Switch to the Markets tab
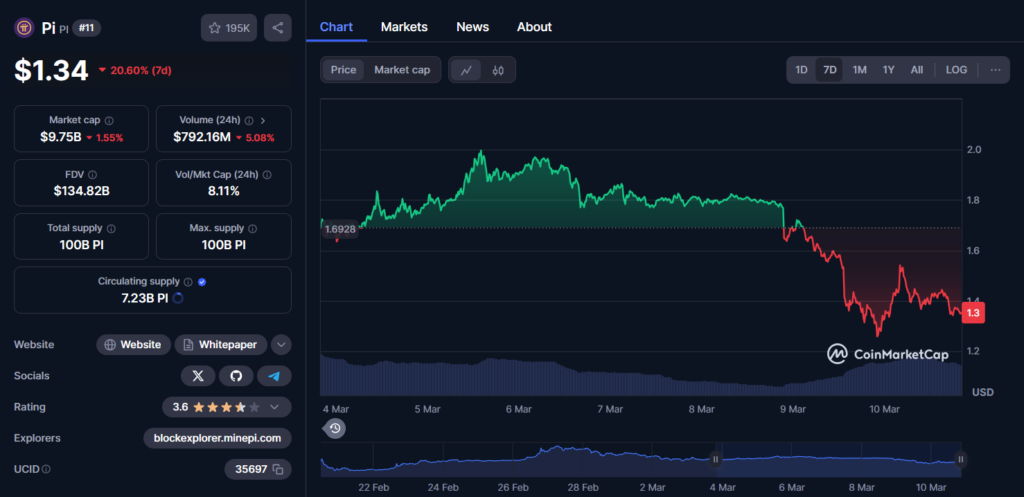Screen dimensions: 1024x497 tap(404, 27)
